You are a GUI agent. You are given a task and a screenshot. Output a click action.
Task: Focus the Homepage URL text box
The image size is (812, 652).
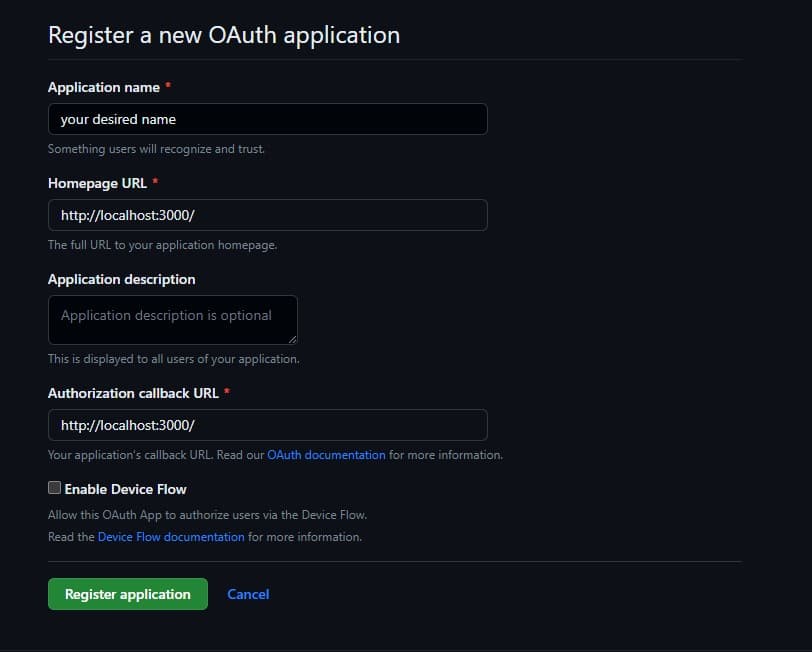pyautogui.click(x=268, y=215)
